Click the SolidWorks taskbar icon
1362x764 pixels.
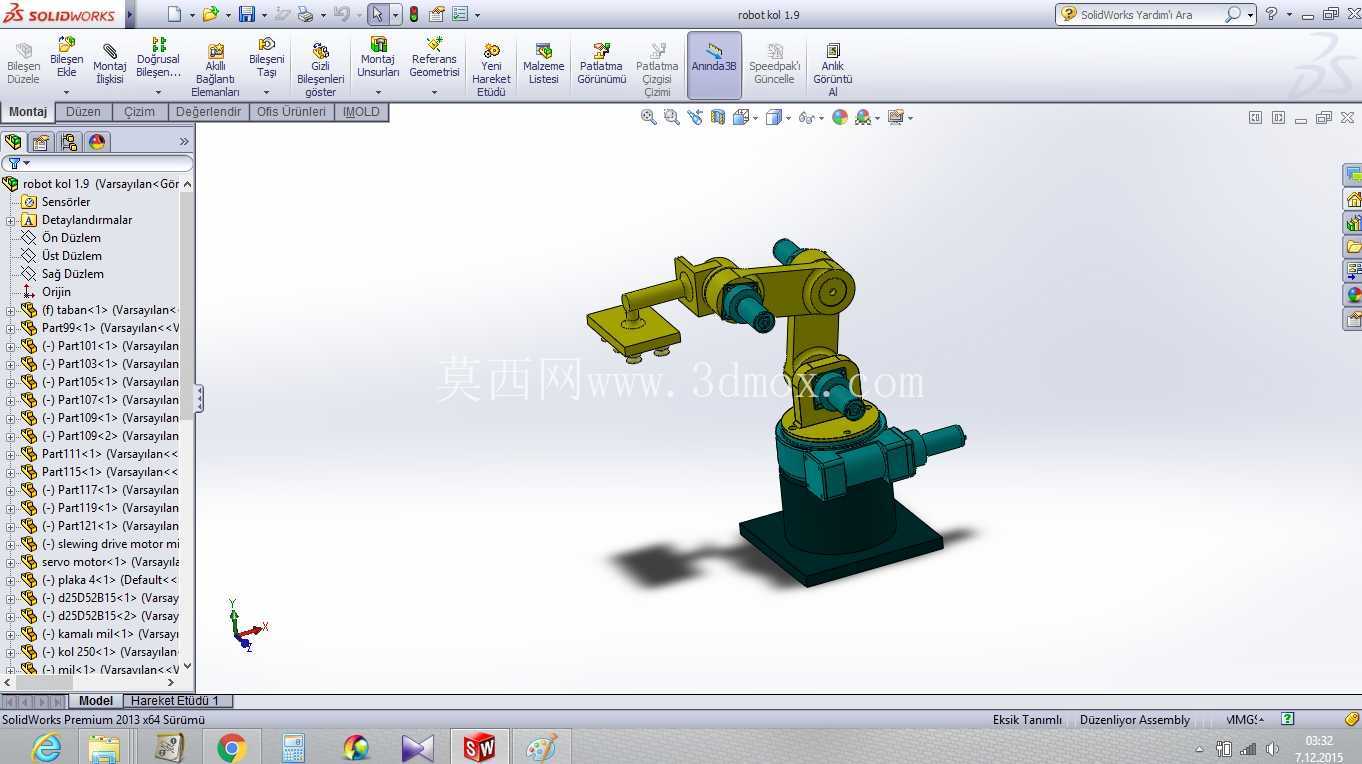pyautogui.click(x=479, y=747)
